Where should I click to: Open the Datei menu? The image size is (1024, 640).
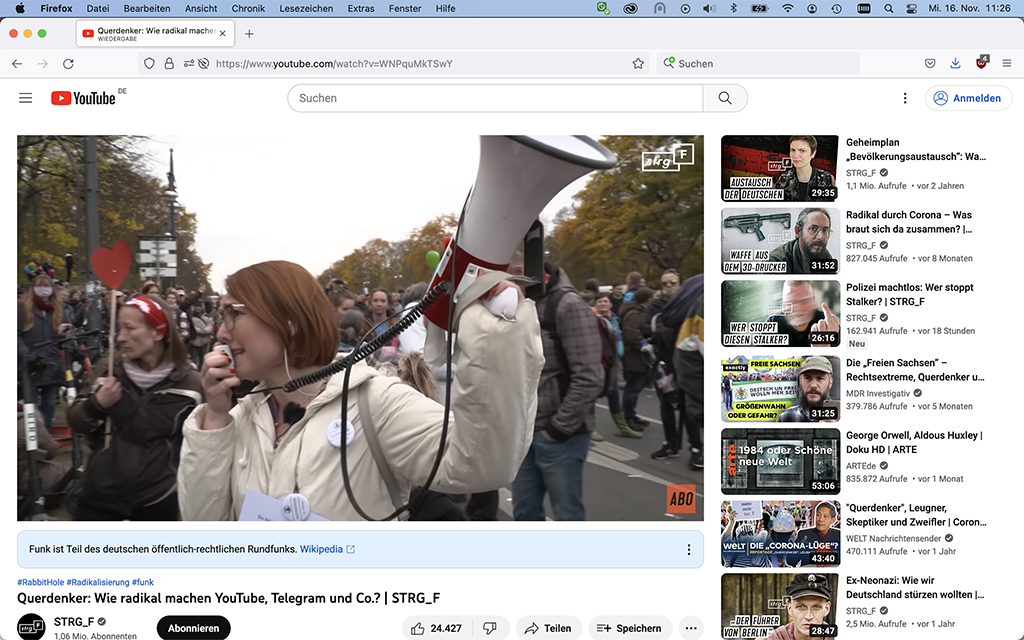(x=98, y=8)
